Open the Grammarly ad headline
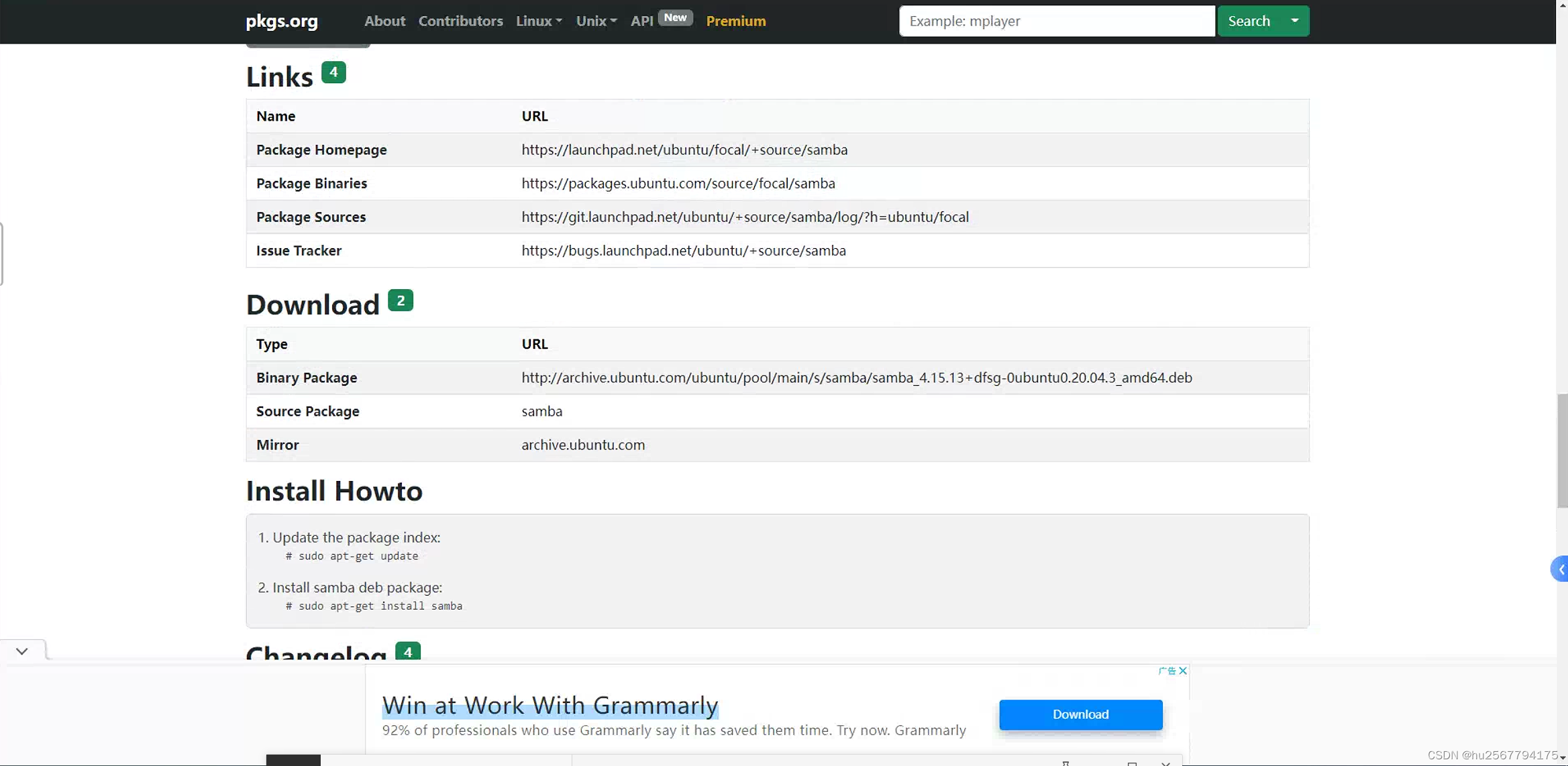1568x766 pixels. (x=550, y=706)
